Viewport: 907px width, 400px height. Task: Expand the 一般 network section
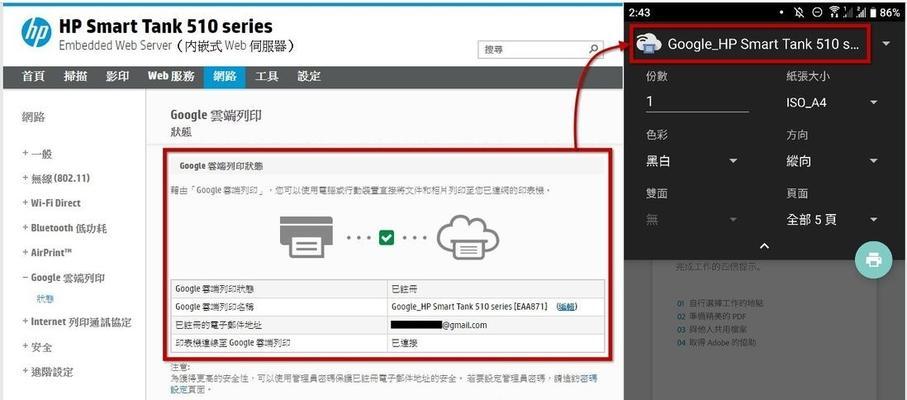coord(38,154)
